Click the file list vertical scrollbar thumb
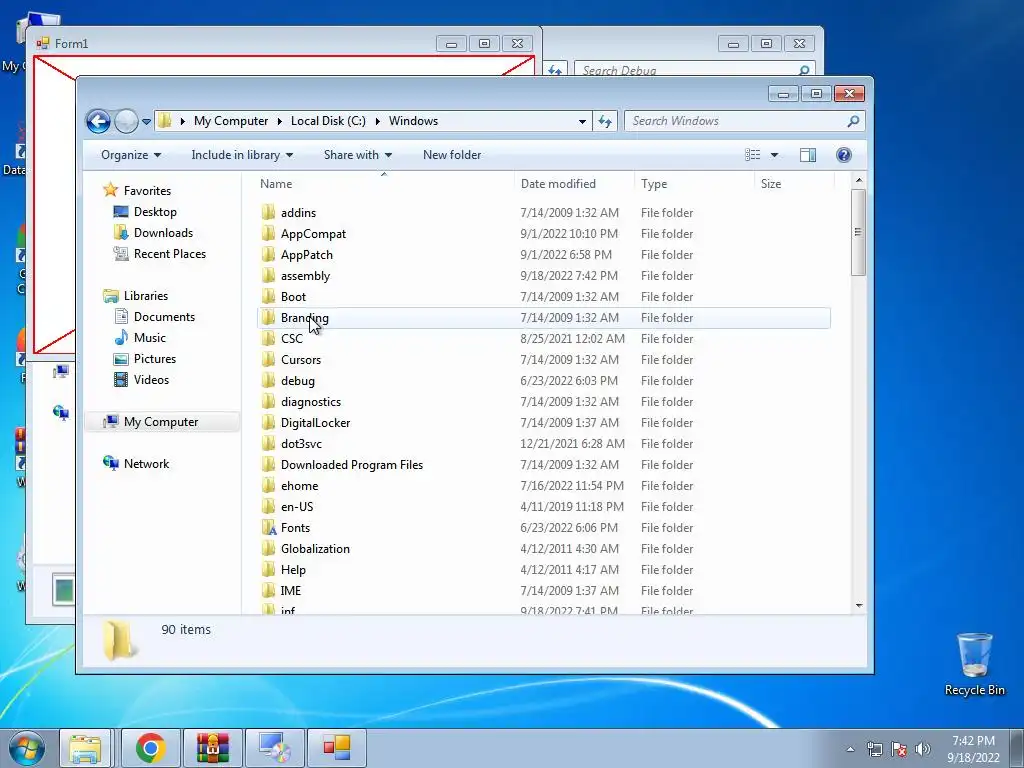1024x768 pixels. [858, 232]
